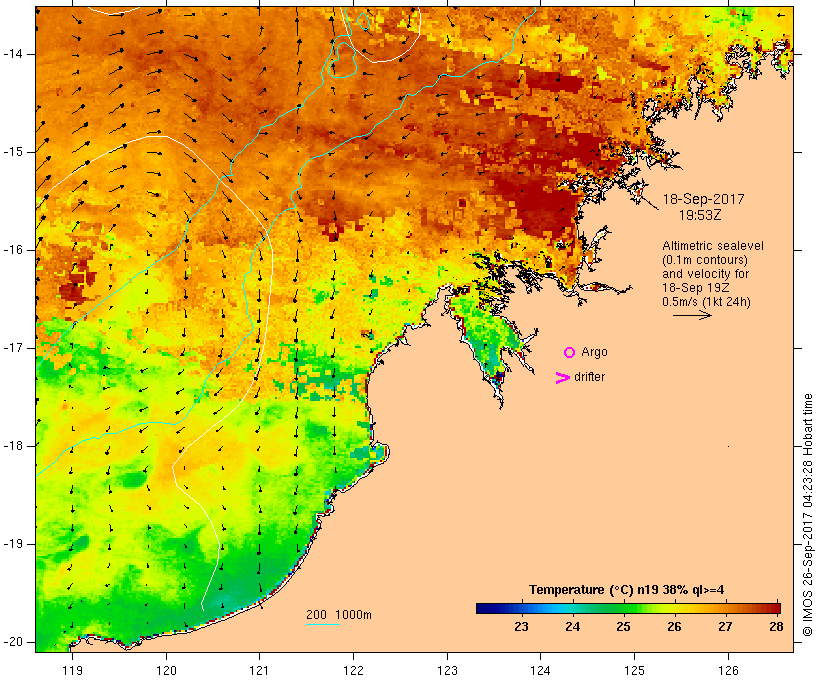Screen dimensions: 820x680
Task: Click the color bar label 27
Action: pyautogui.click(x=725, y=627)
